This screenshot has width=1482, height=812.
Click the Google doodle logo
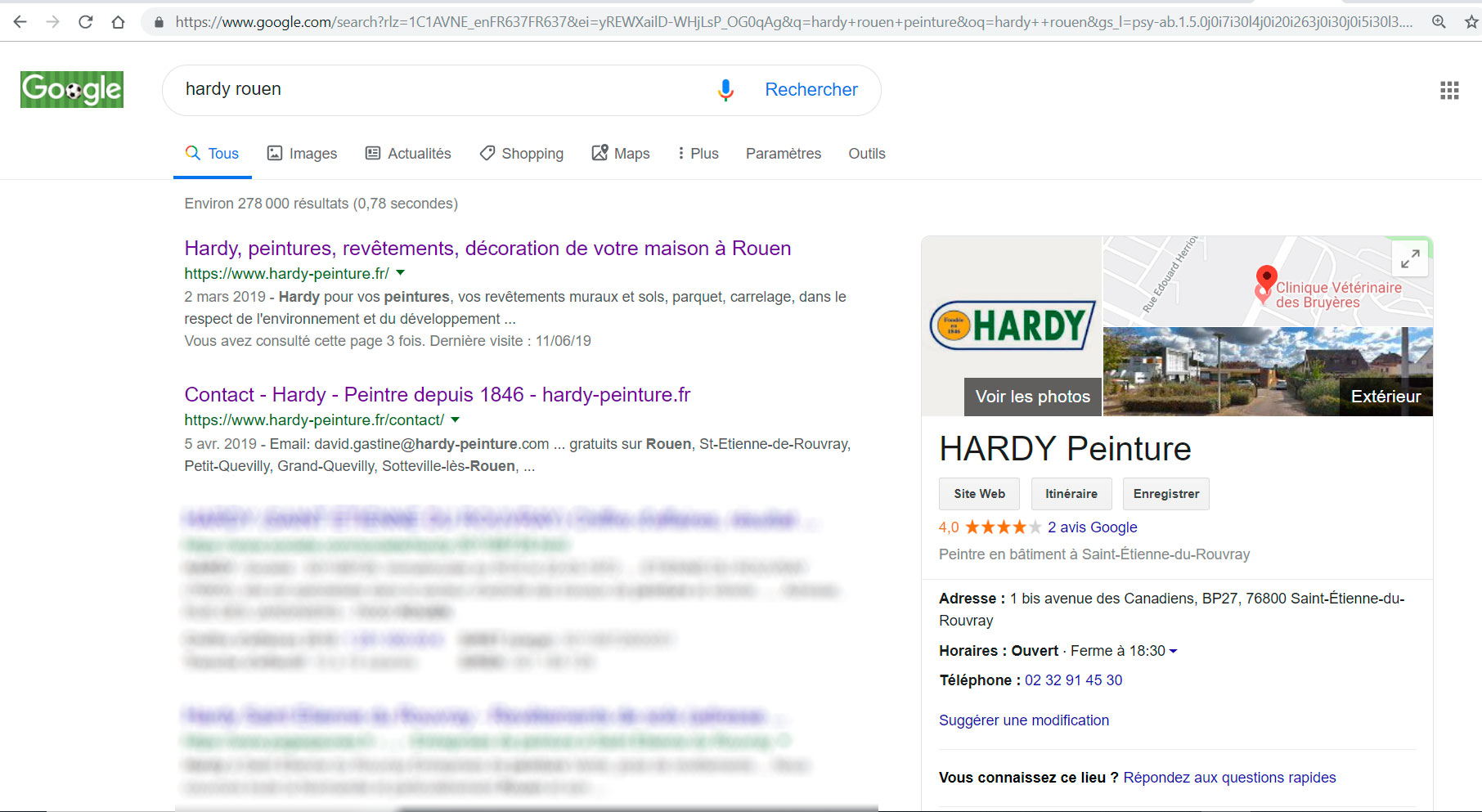coord(72,89)
